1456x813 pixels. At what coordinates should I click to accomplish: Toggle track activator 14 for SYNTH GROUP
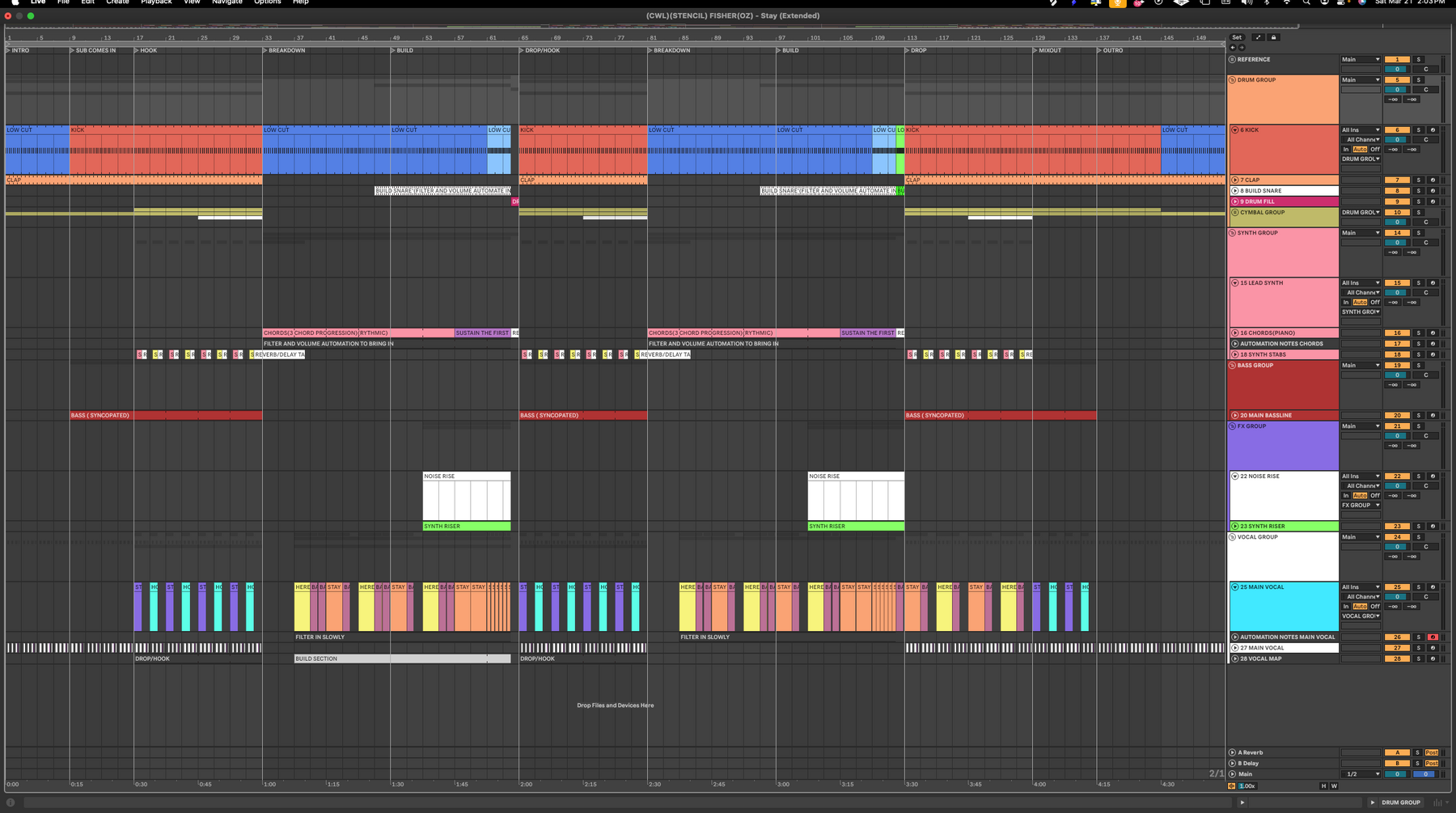click(x=1397, y=233)
